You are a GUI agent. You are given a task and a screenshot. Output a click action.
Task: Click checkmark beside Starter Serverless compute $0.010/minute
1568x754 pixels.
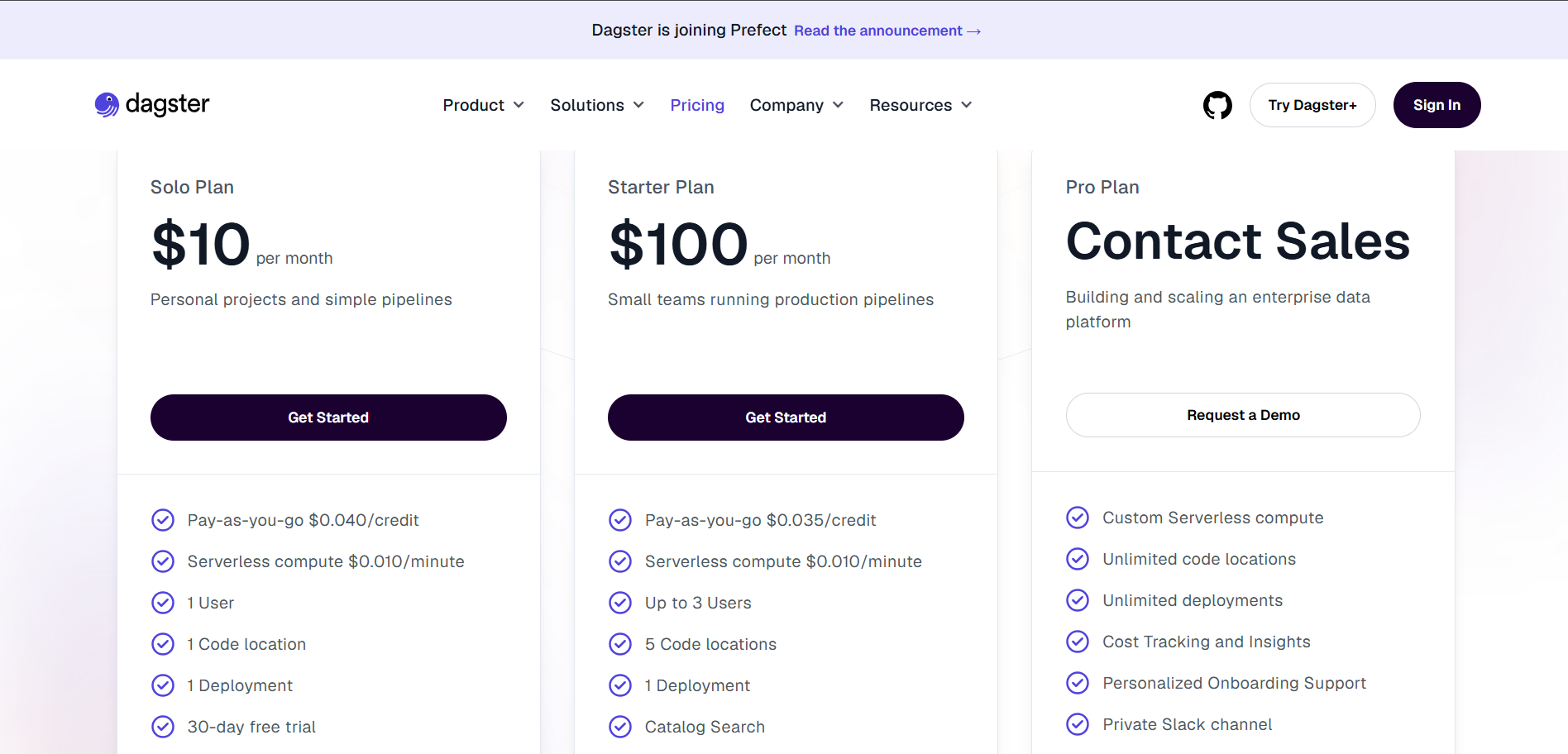[620, 561]
